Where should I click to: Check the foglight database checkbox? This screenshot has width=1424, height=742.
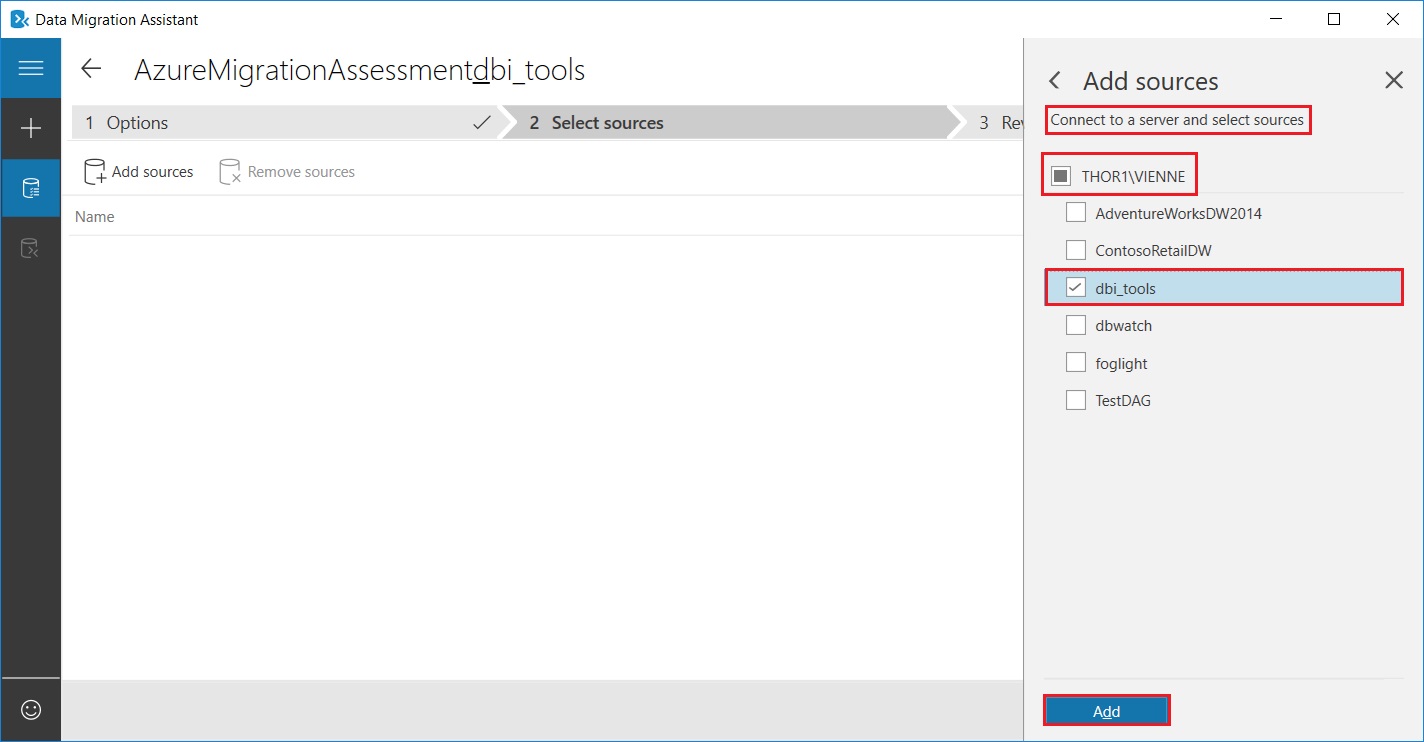(1076, 363)
